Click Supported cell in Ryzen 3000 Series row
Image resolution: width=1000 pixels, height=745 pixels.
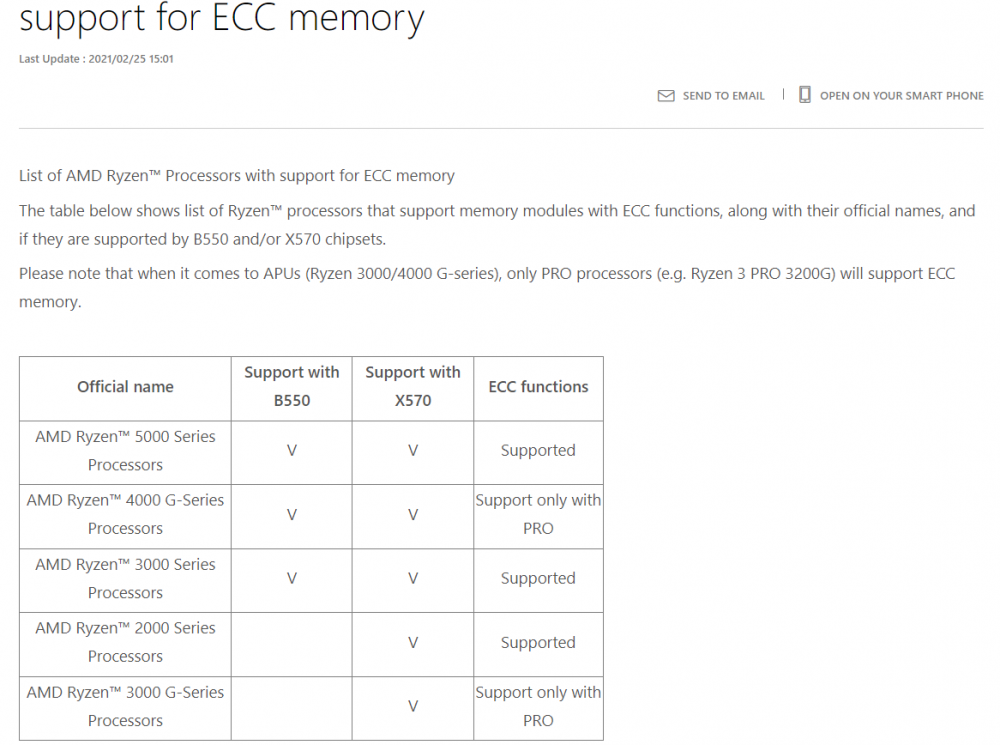[538, 579]
